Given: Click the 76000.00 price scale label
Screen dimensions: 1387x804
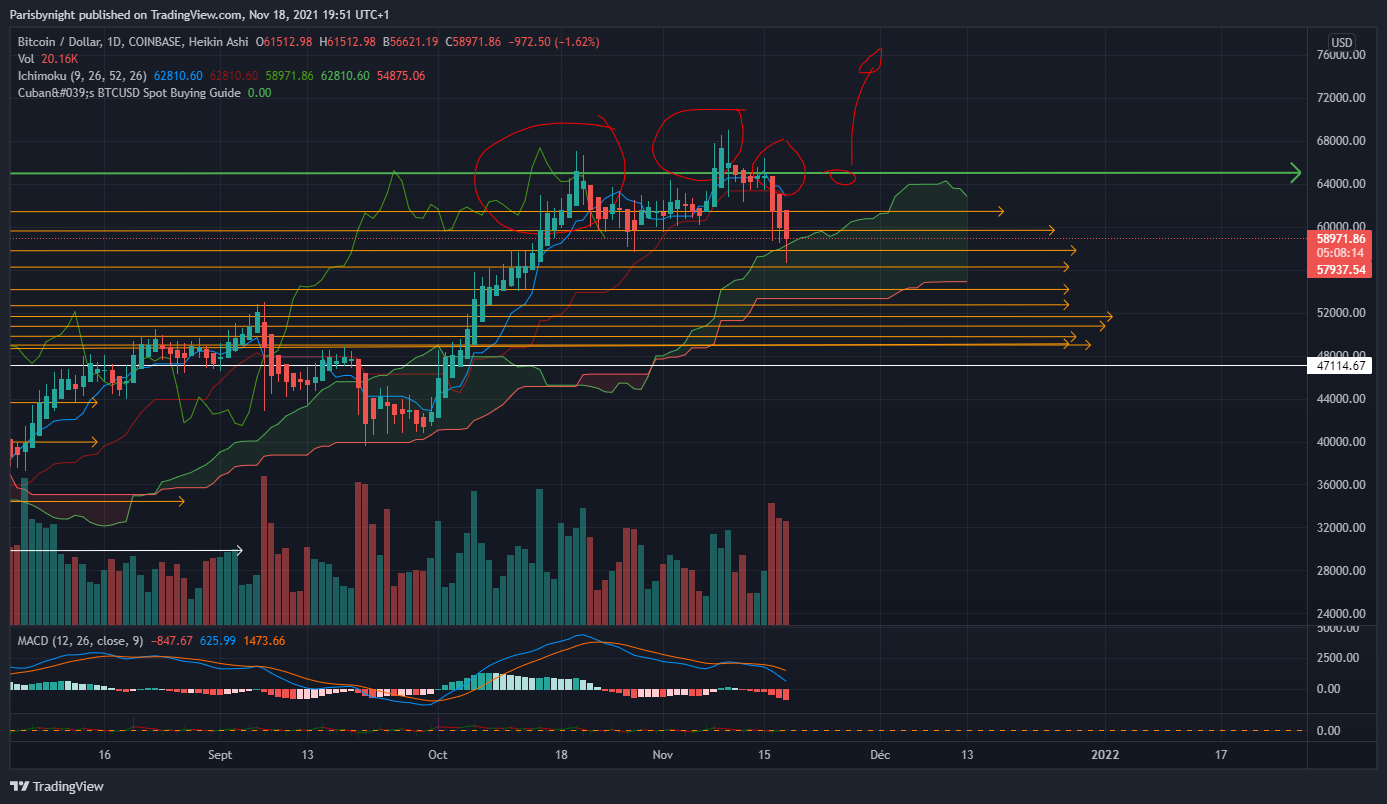Looking at the screenshot, I should click(1341, 55).
